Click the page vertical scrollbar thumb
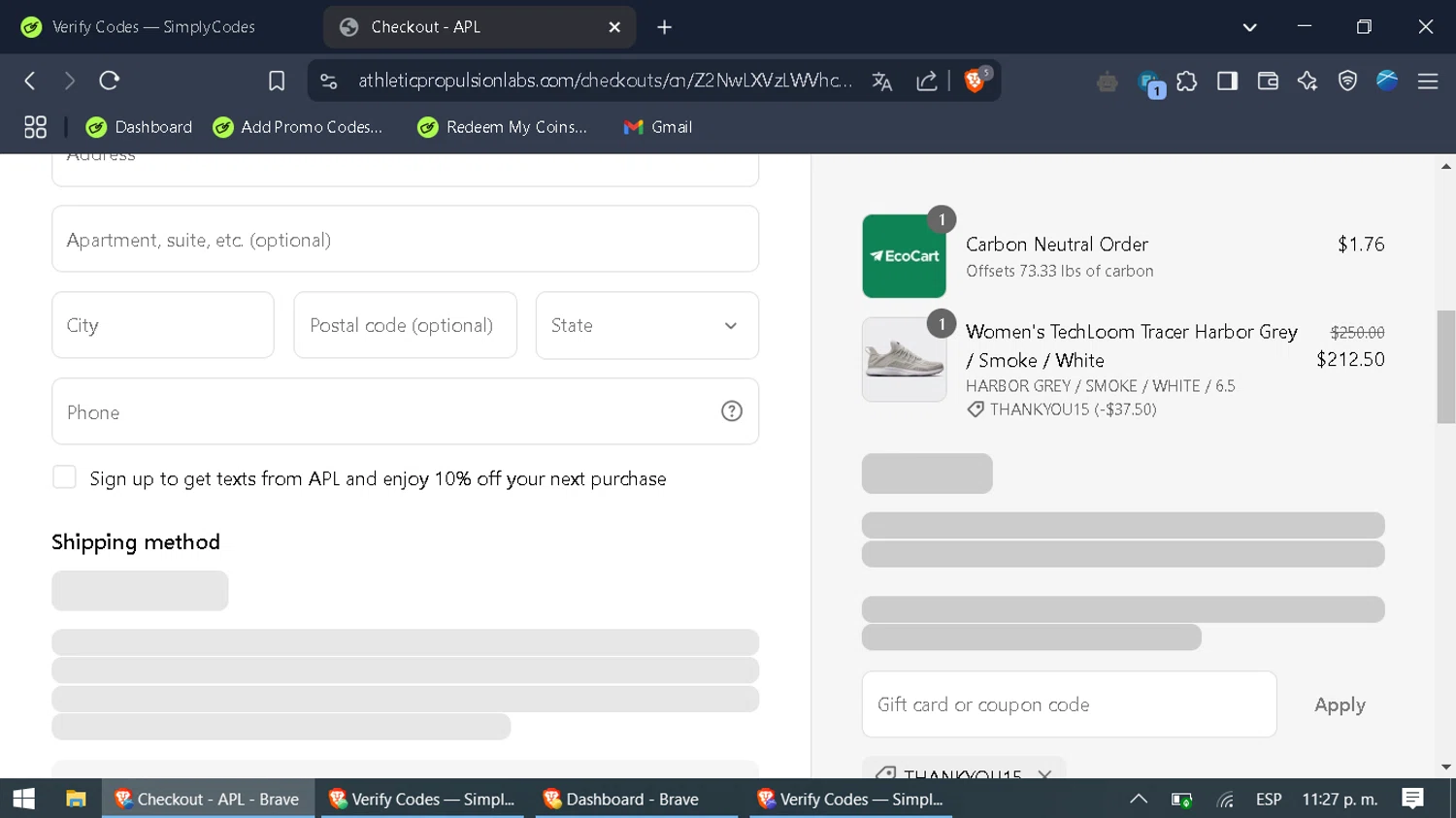 1446,367
